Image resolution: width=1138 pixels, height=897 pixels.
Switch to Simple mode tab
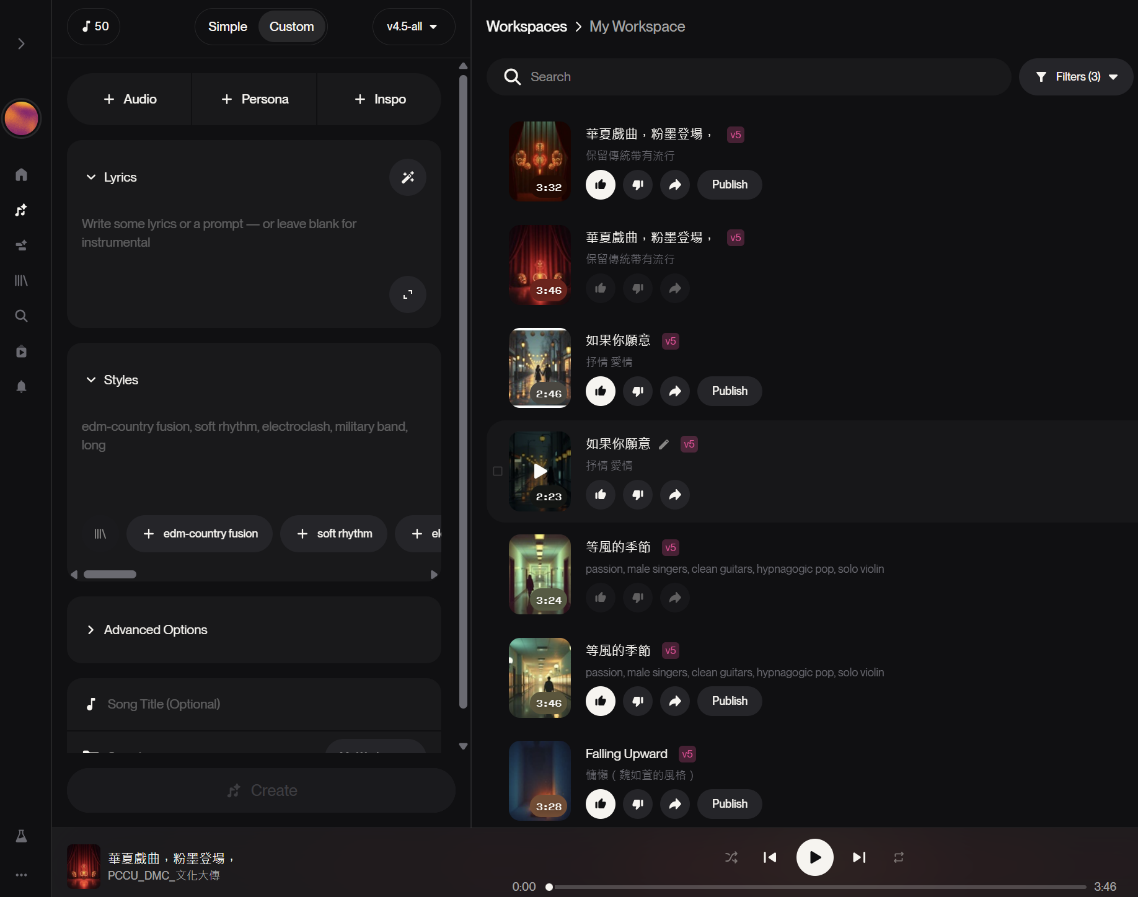click(x=227, y=27)
